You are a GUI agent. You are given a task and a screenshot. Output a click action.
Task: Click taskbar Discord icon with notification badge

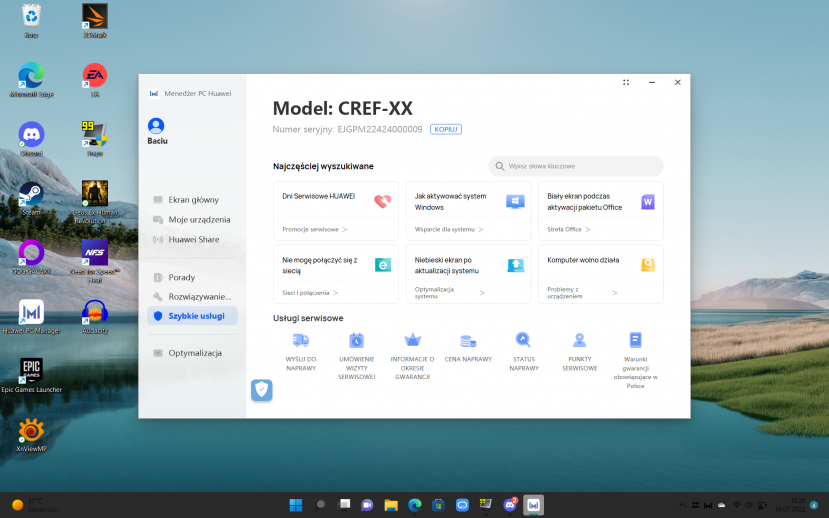click(510, 505)
